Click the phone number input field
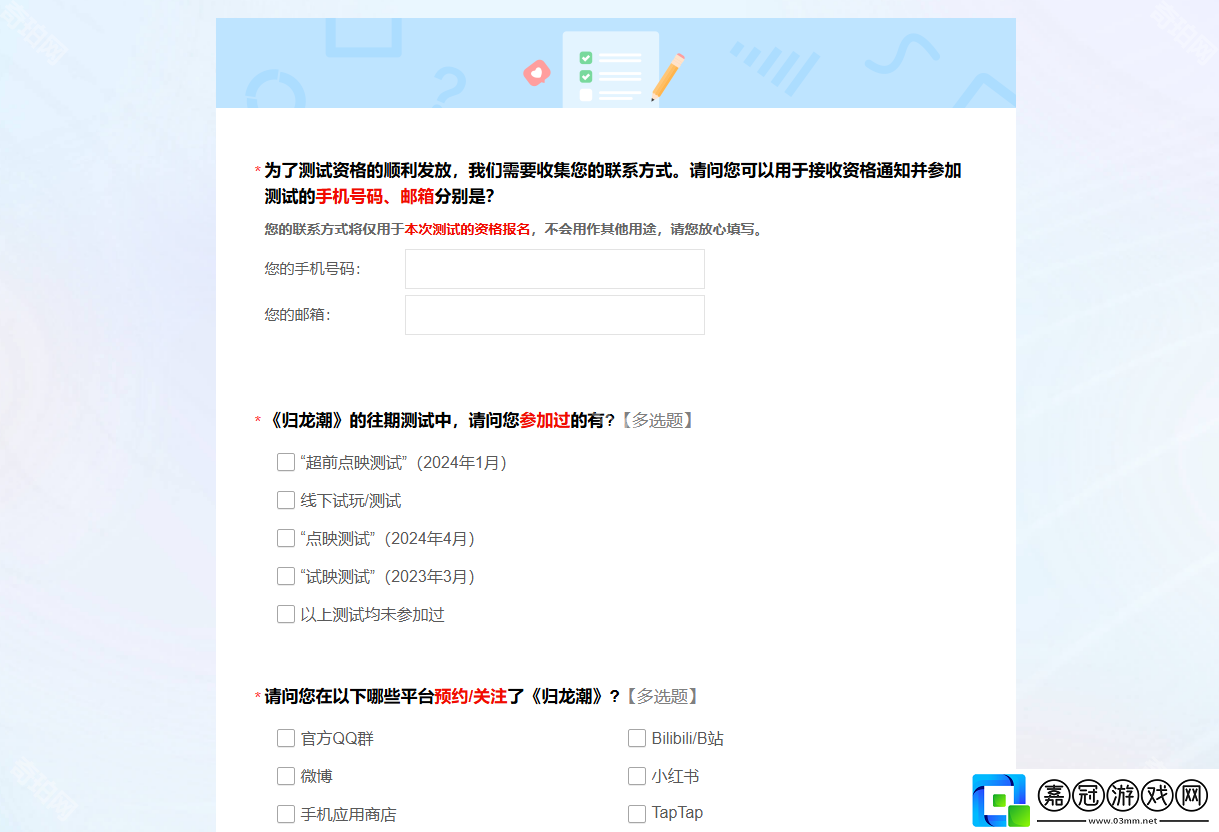1219x832 pixels. [555, 269]
